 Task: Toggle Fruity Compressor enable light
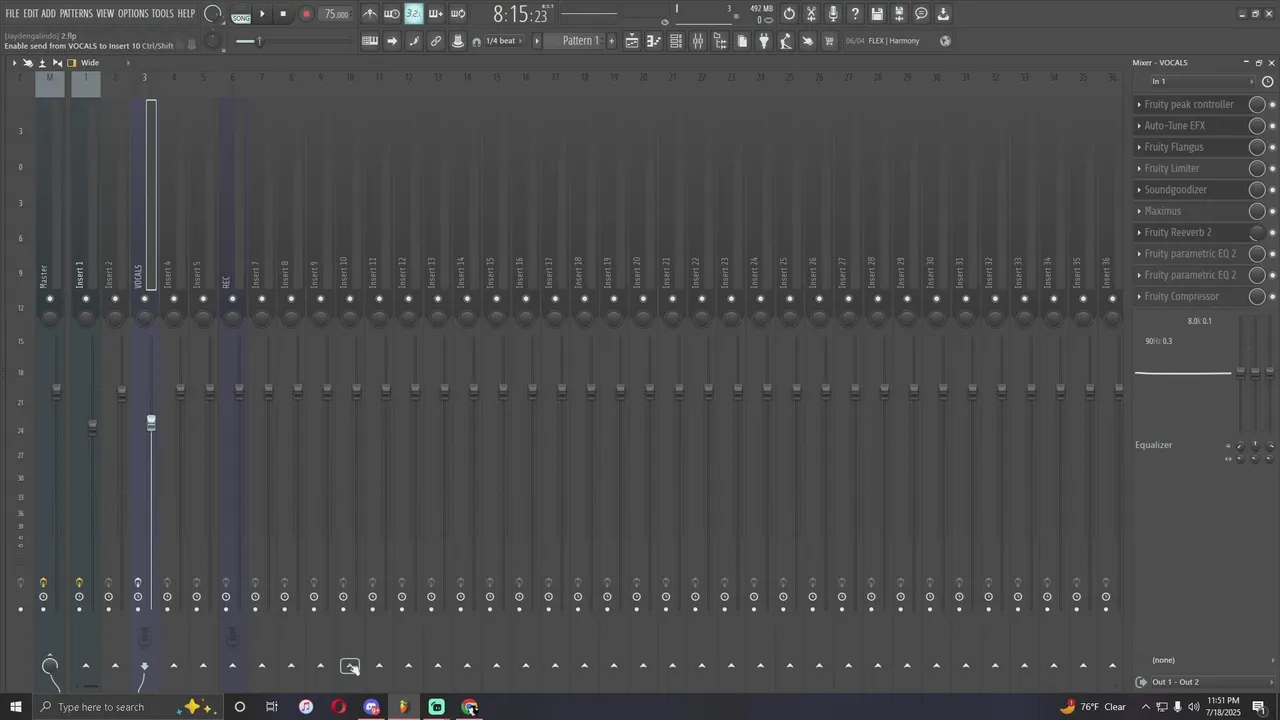1272,297
